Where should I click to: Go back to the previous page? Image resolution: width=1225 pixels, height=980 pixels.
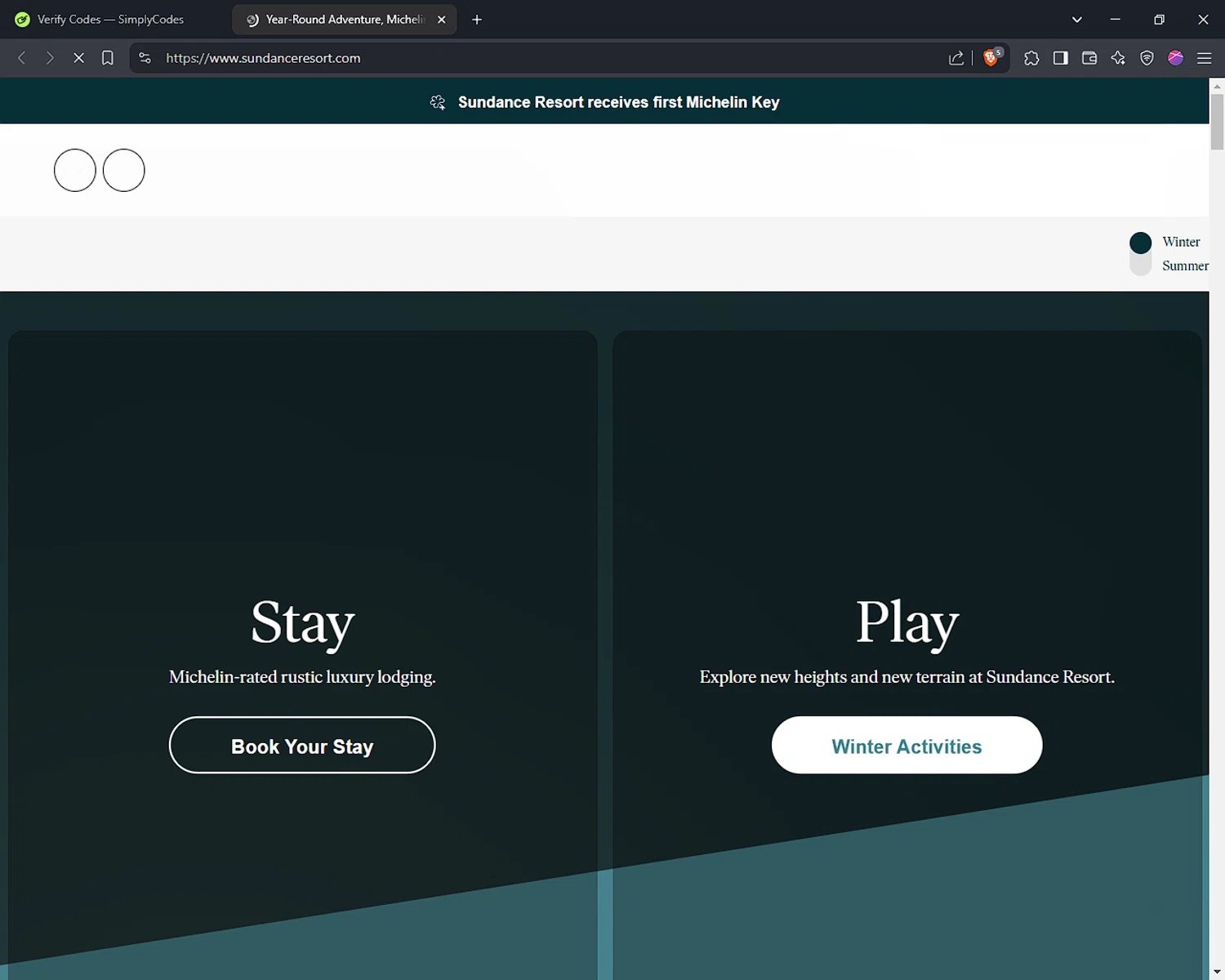22,58
